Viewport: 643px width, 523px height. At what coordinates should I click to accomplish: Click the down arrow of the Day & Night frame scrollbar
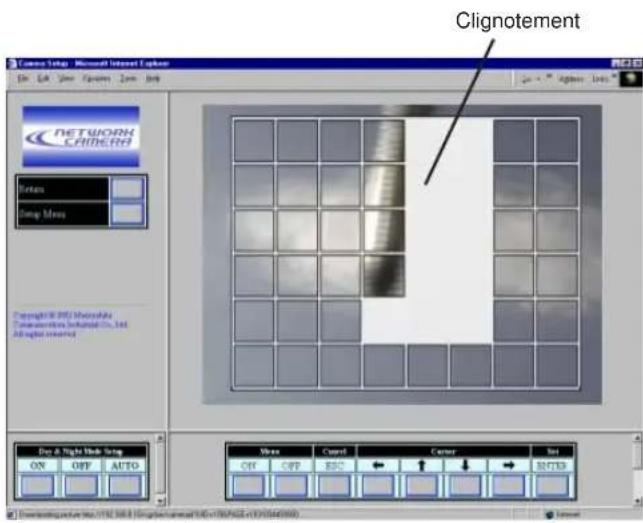[x=160, y=501]
